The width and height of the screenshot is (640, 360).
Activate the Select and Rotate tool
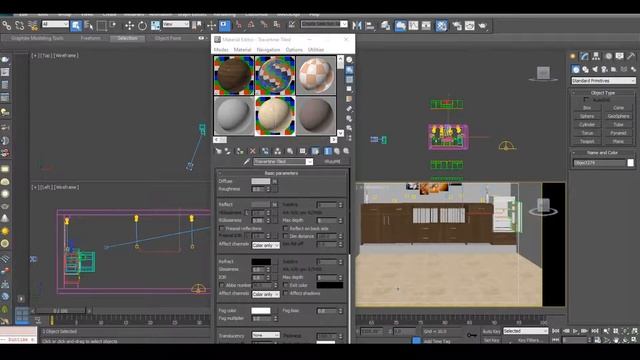click(142, 26)
